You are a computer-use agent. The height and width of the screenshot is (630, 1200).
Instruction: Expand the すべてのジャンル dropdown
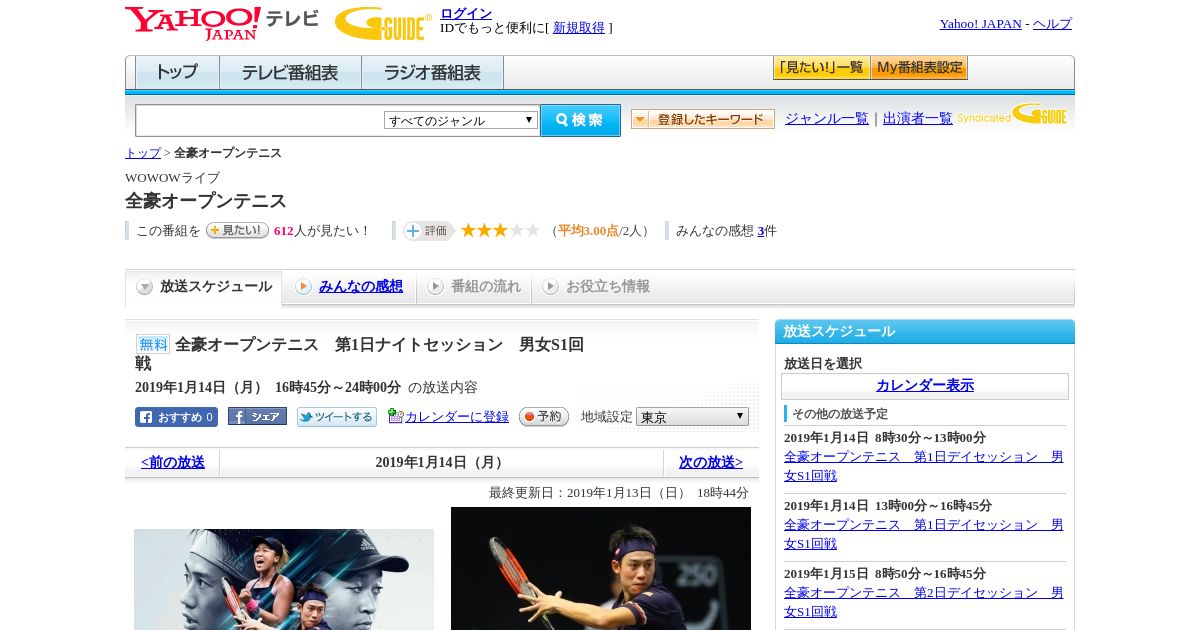click(x=461, y=120)
